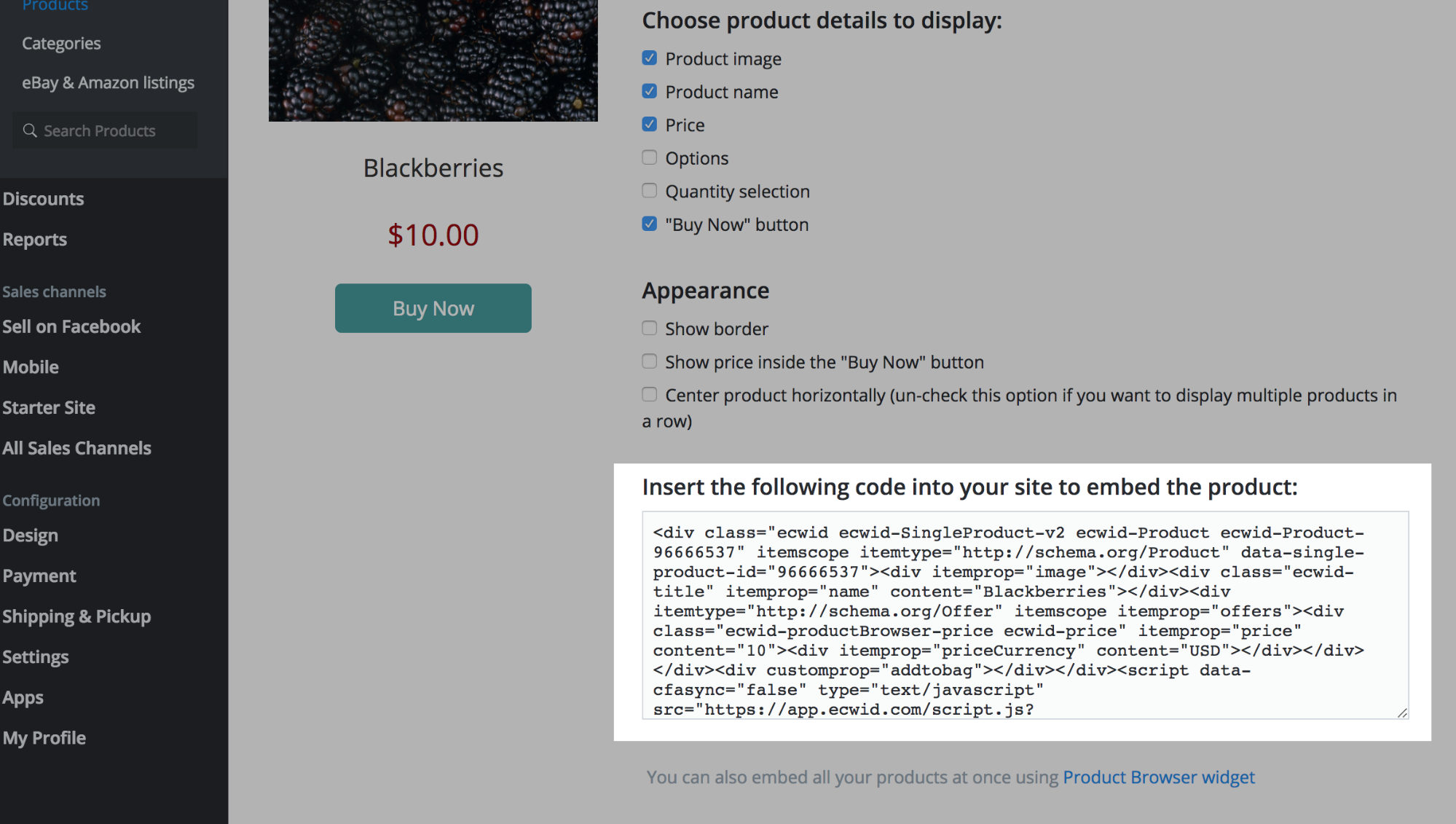Click the Search Products field
This screenshot has height=824, width=1456.
click(x=109, y=131)
